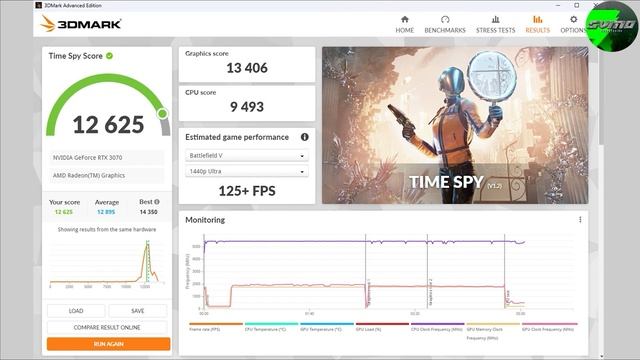Click the score distribution histogram chart

pos(107,263)
